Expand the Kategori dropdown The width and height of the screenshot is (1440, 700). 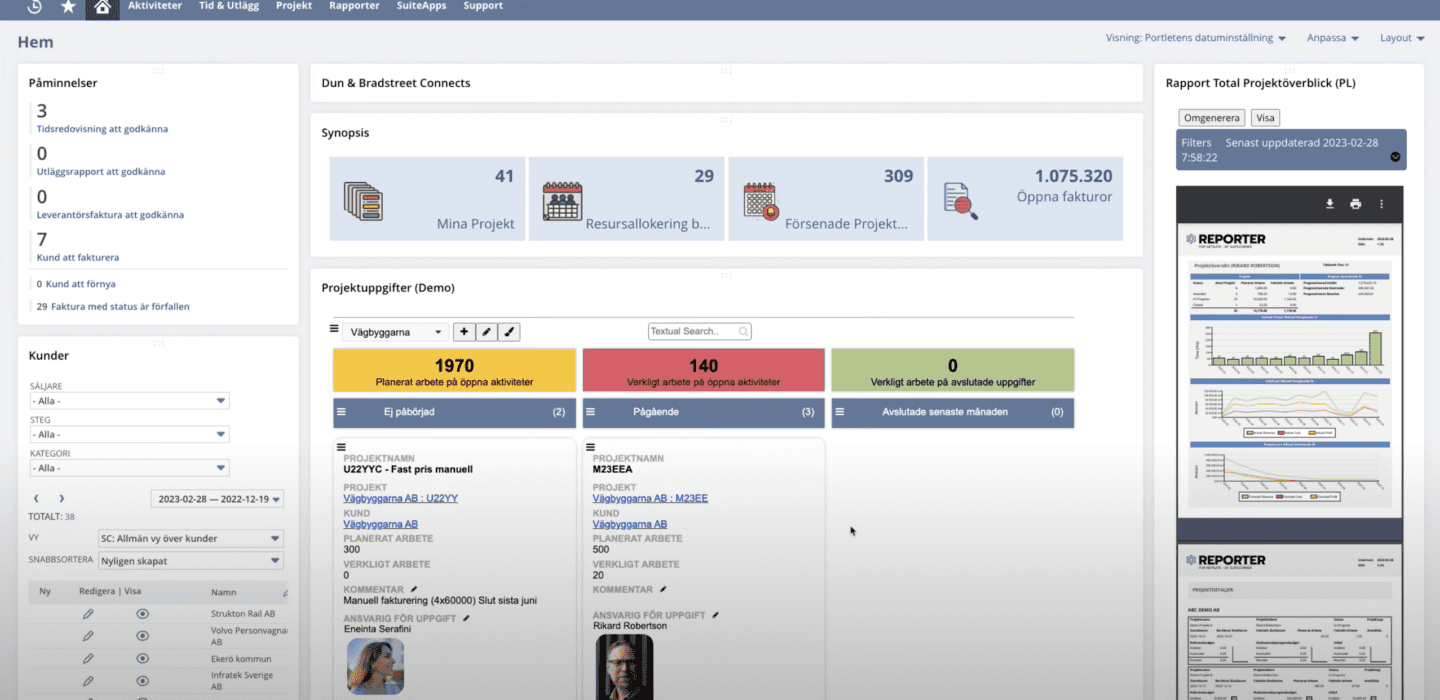tap(129, 468)
